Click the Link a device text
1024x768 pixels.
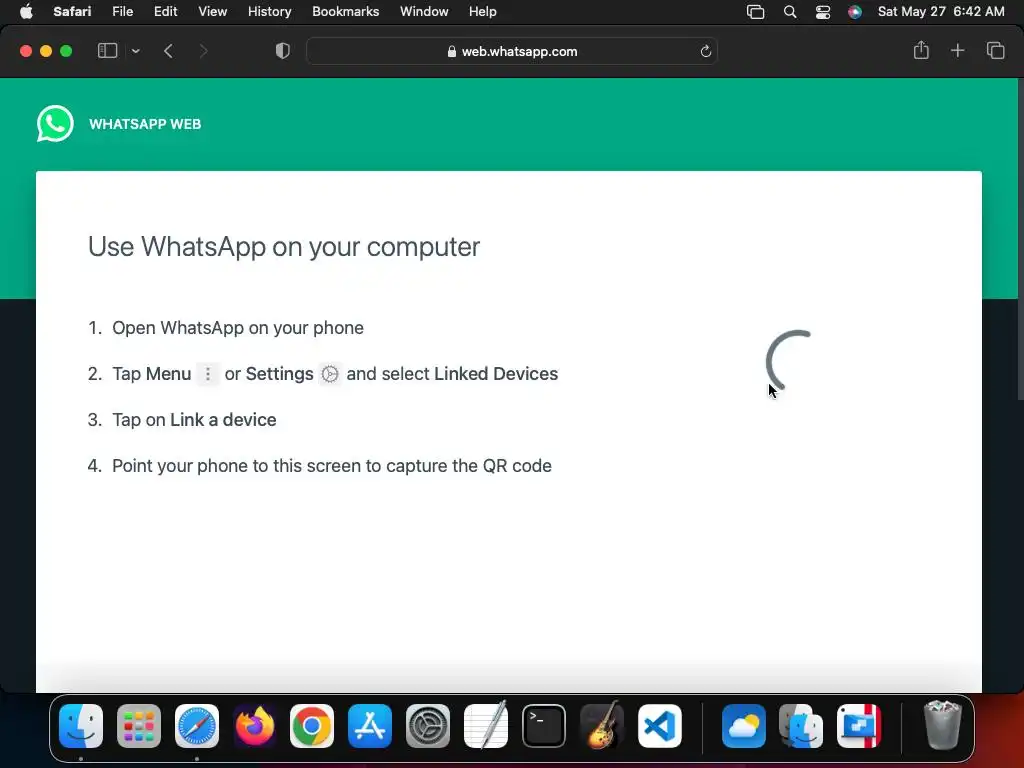(223, 420)
